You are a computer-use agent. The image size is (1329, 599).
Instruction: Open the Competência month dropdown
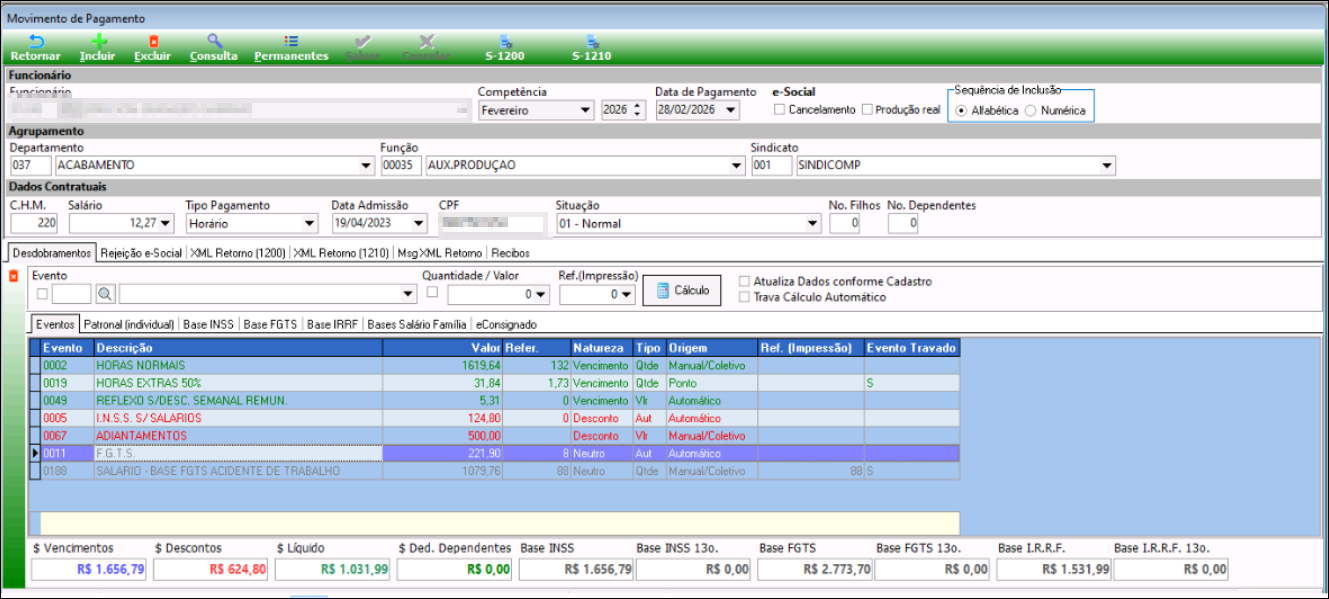pyautogui.click(x=585, y=110)
